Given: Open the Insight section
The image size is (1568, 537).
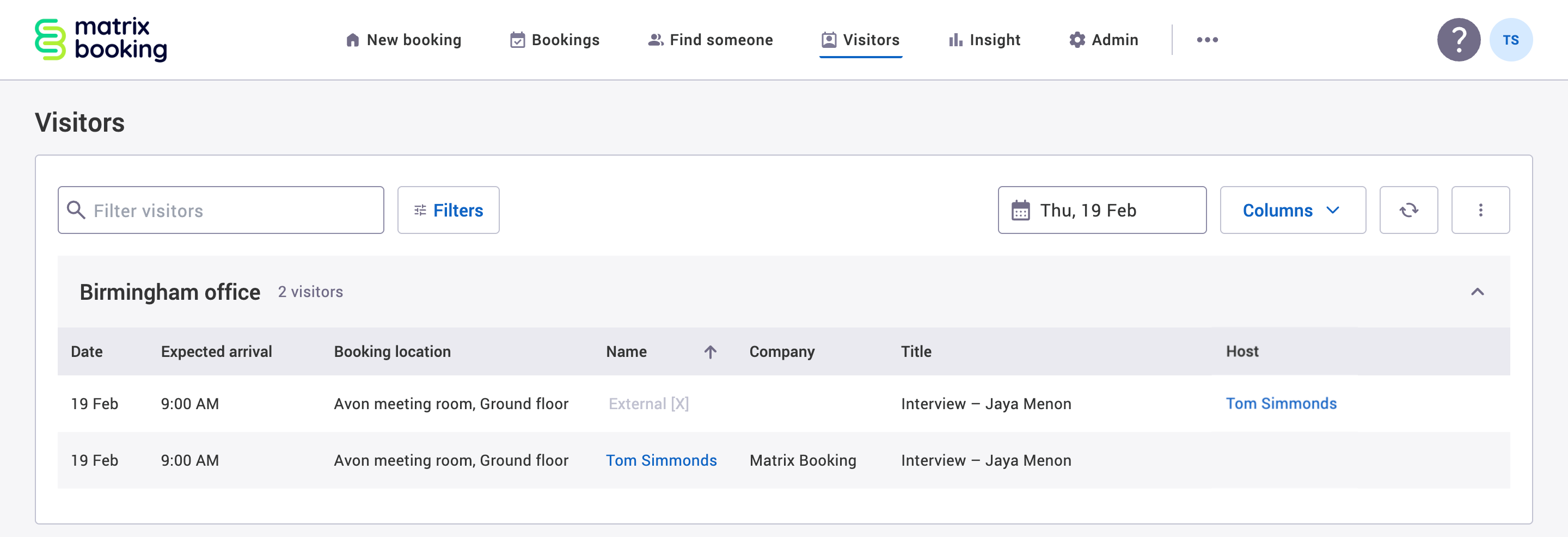Looking at the screenshot, I should (984, 40).
